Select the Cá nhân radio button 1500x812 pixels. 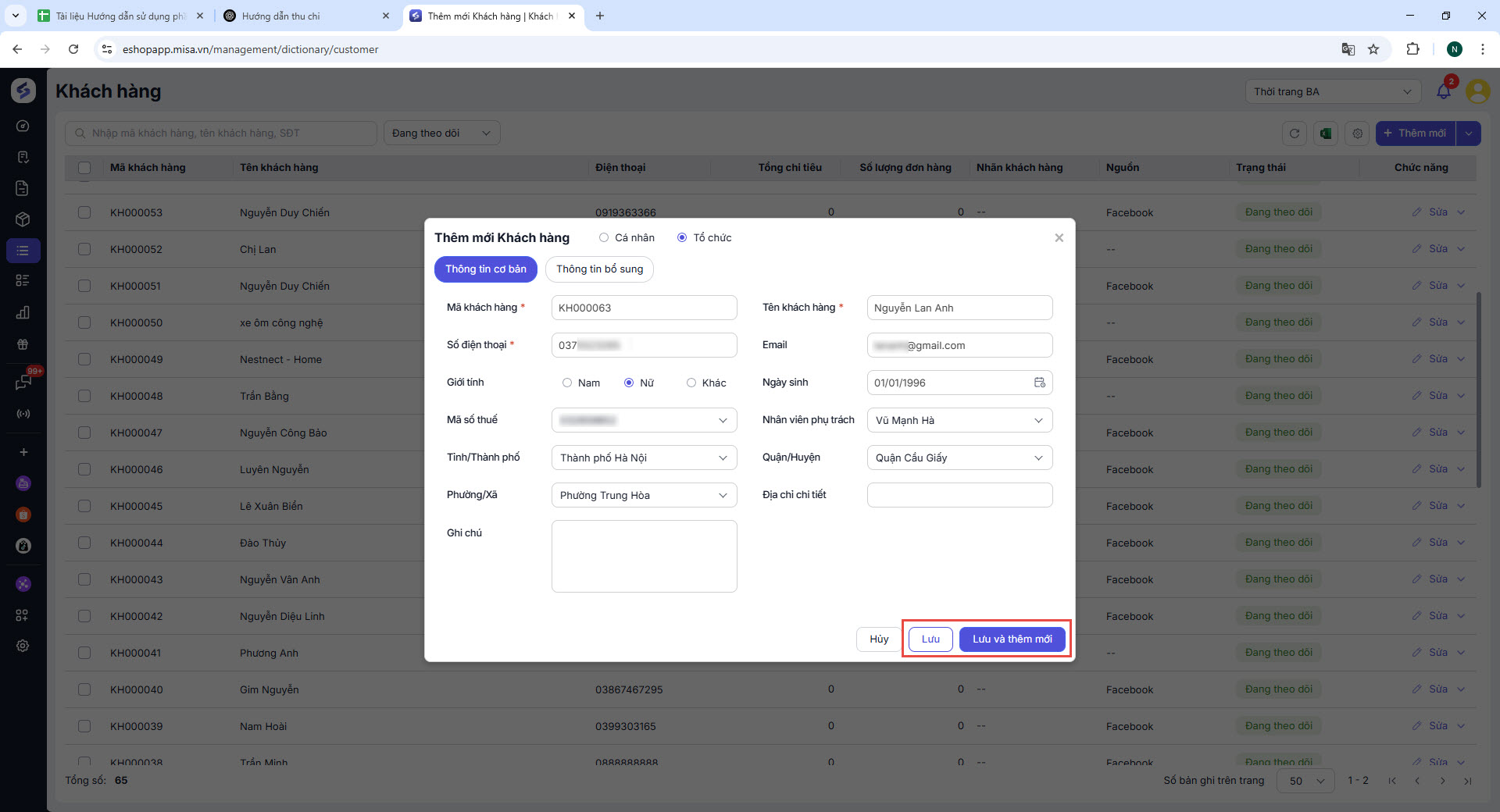coord(604,238)
